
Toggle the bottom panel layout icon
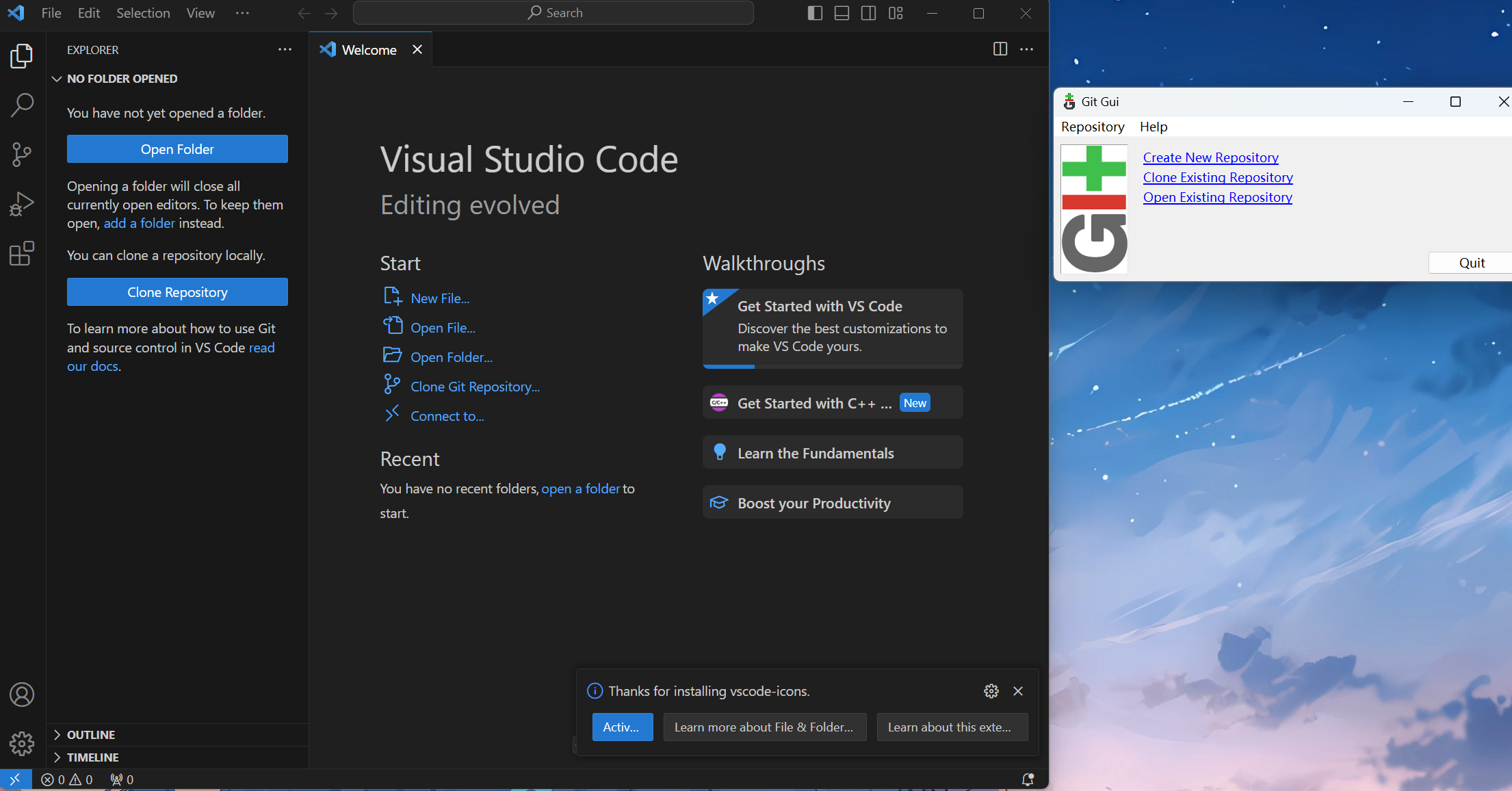pos(842,13)
